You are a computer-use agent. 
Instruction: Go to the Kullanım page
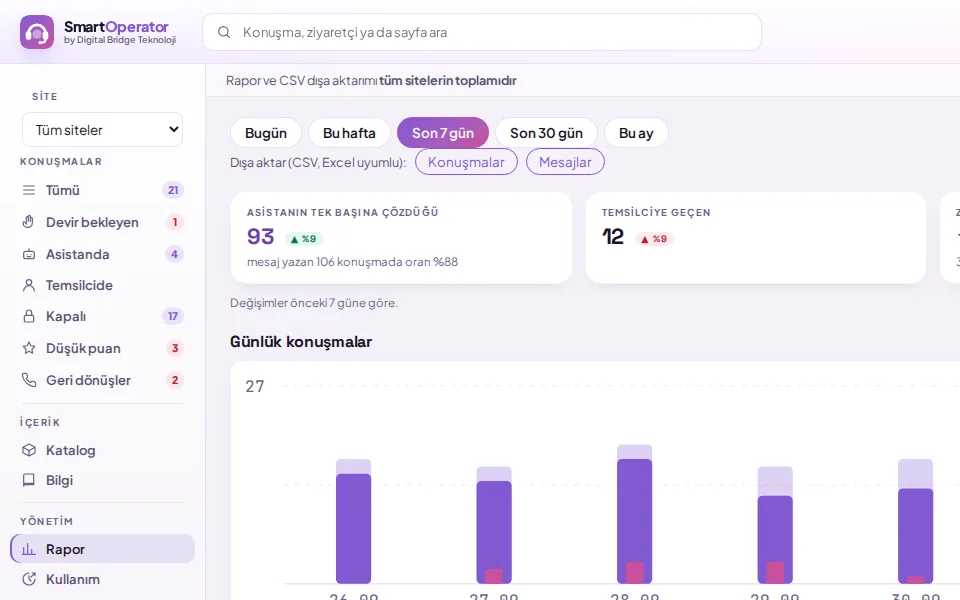(102, 579)
